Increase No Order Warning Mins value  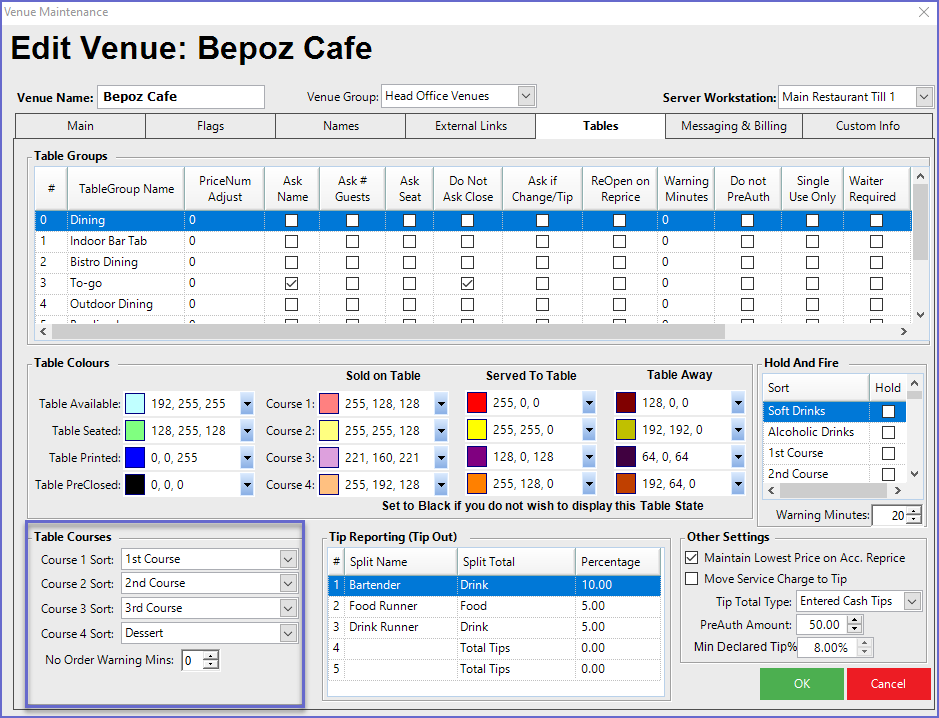click(211, 656)
